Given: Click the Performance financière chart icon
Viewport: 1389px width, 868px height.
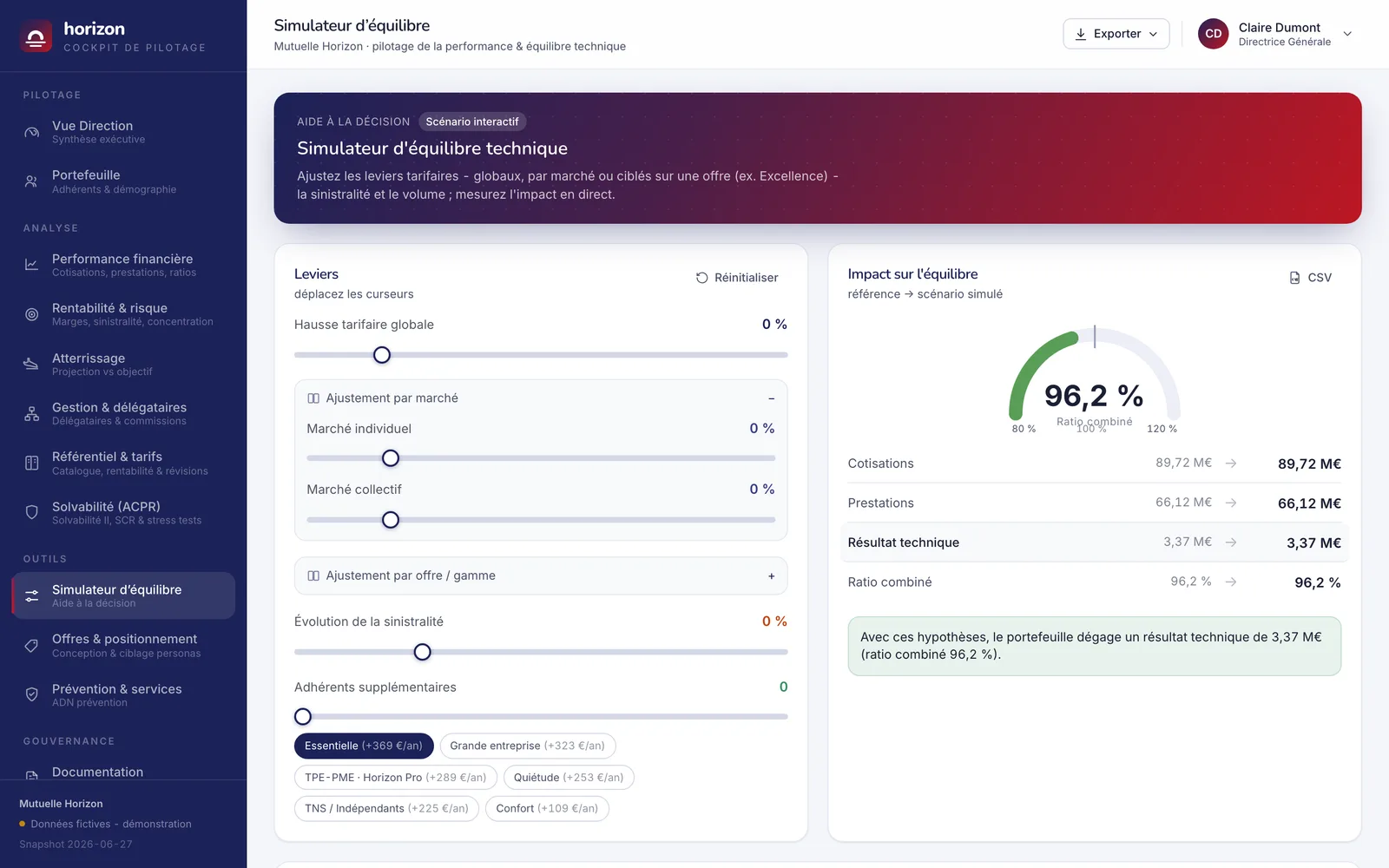Looking at the screenshot, I should 31,265.
